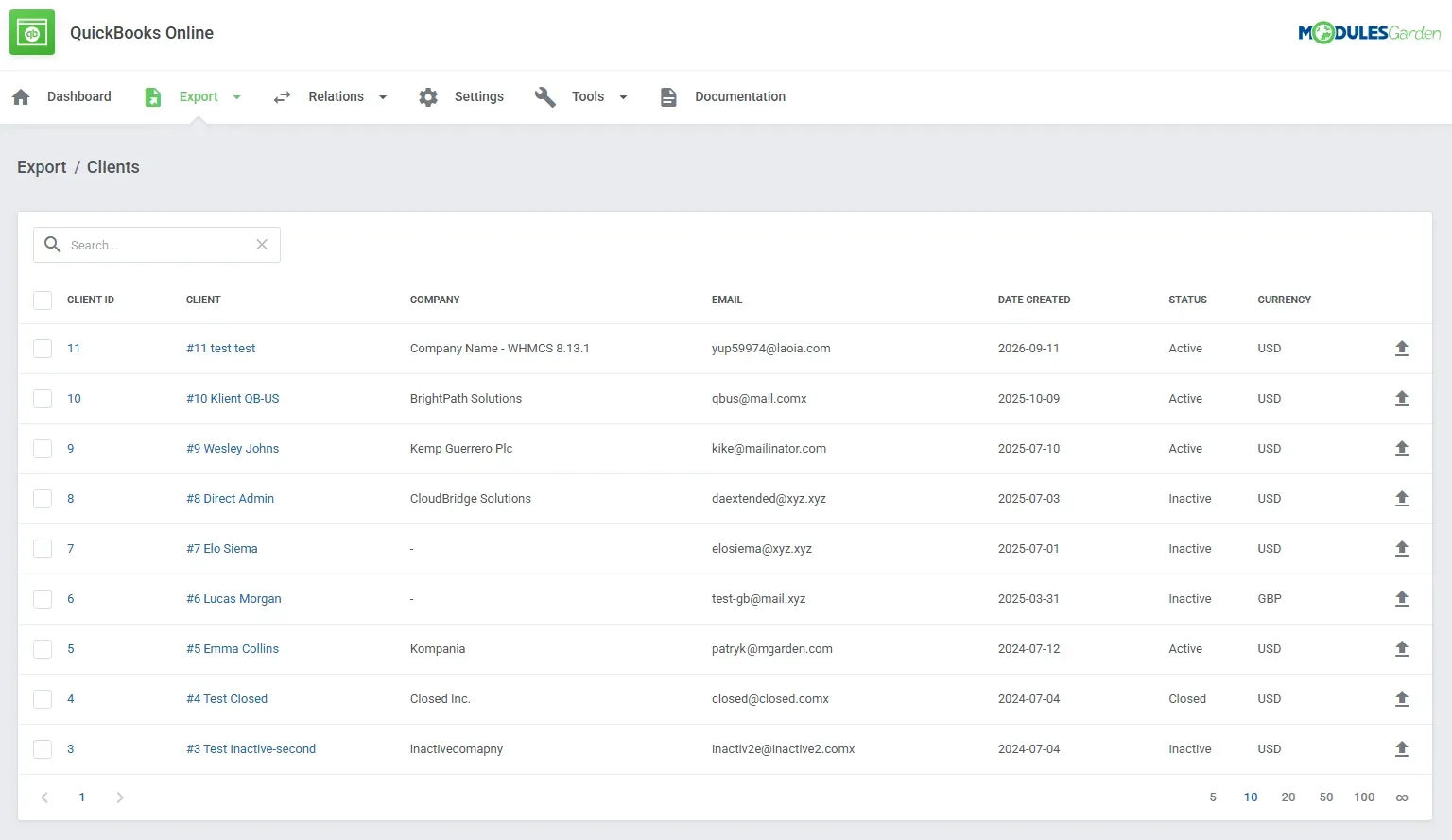Export client #4 Test Closed via upload icon
Screen dimensions: 1452x840
(1402, 699)
